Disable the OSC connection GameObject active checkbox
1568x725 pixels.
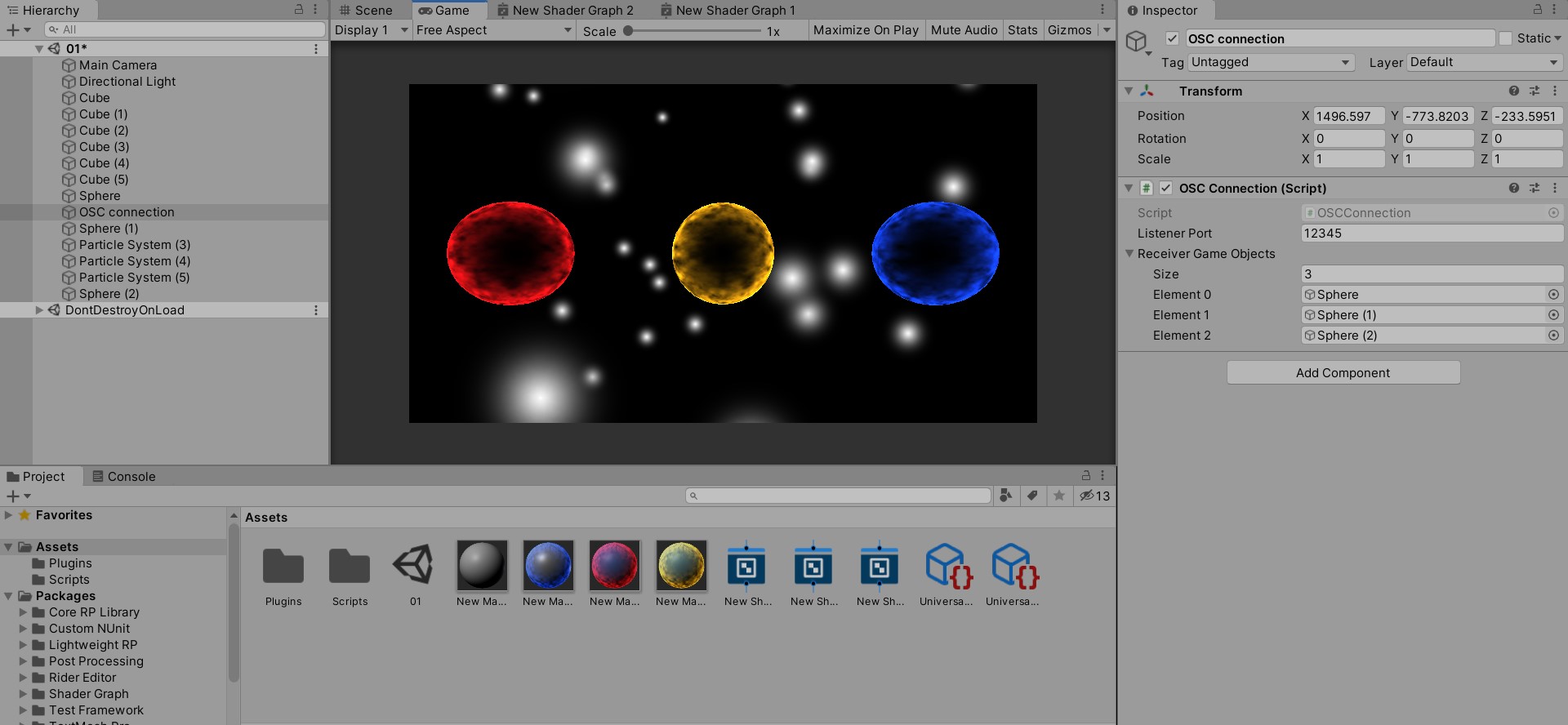[x=1172, y=38]
